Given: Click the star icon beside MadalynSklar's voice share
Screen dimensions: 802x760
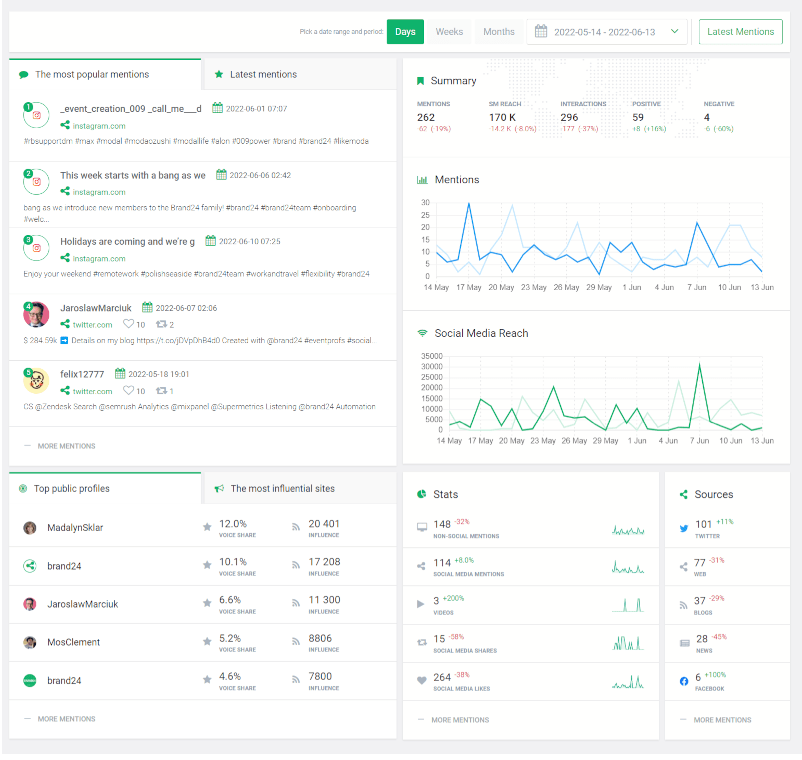Looking at the screenshot, I should tap(207, 527).
